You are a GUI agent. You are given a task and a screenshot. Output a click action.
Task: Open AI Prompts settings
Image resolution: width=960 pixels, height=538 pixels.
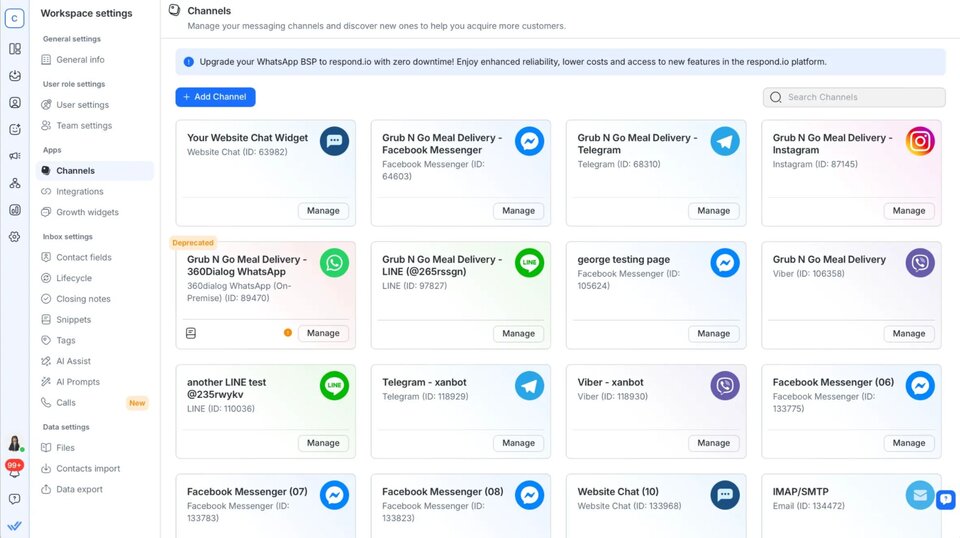coord(95,382)
